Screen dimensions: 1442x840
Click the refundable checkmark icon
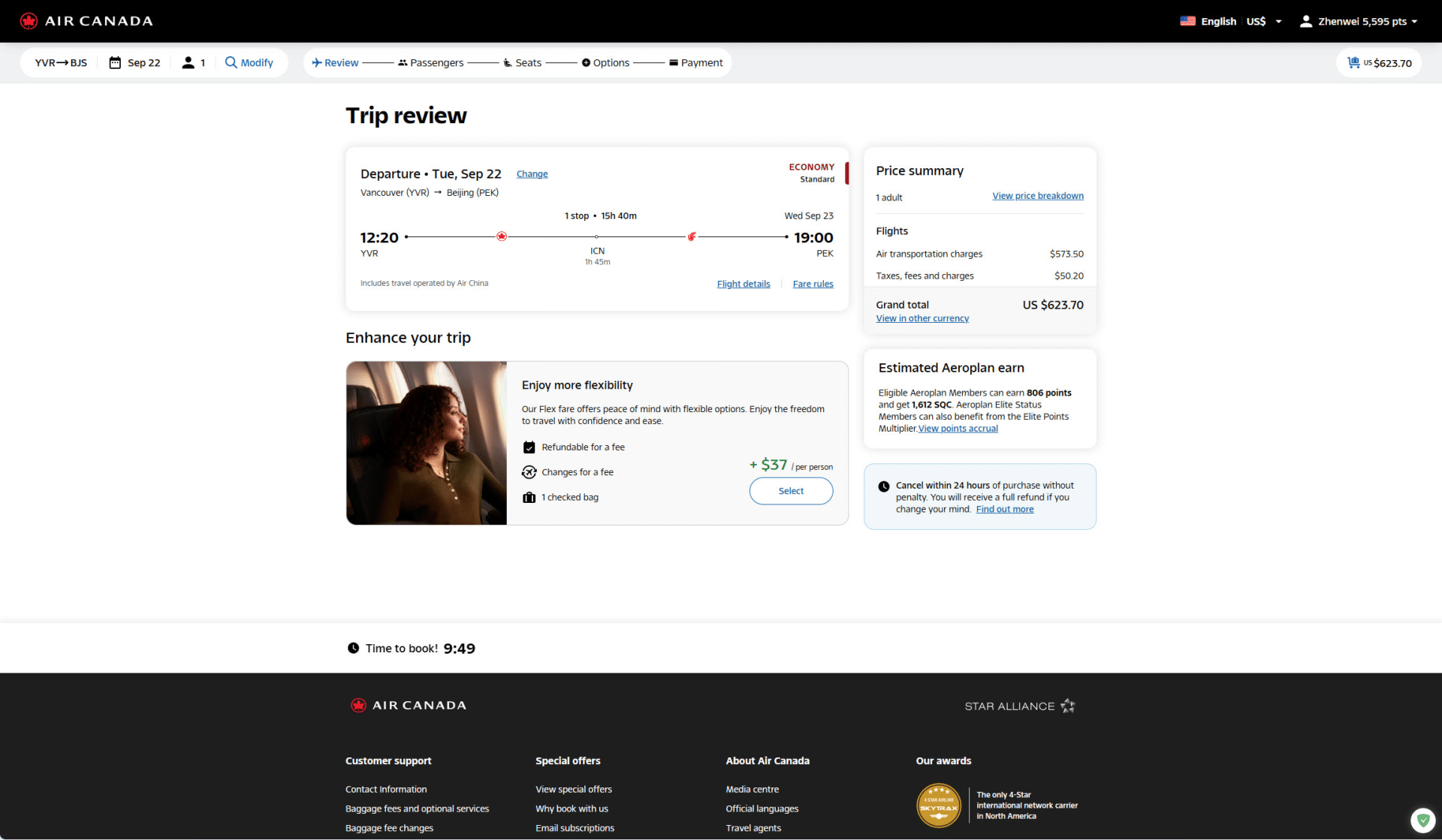(x=529, y=447)
